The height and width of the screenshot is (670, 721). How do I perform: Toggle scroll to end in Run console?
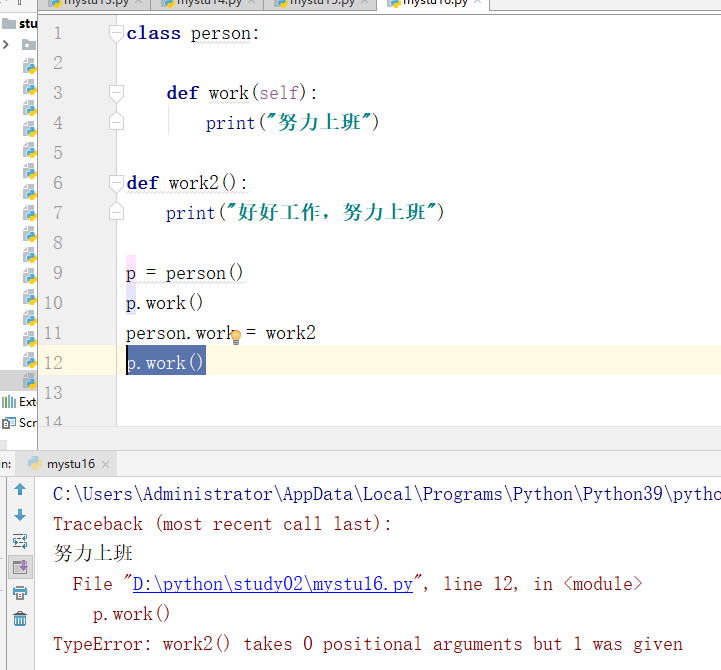point(20,567)
